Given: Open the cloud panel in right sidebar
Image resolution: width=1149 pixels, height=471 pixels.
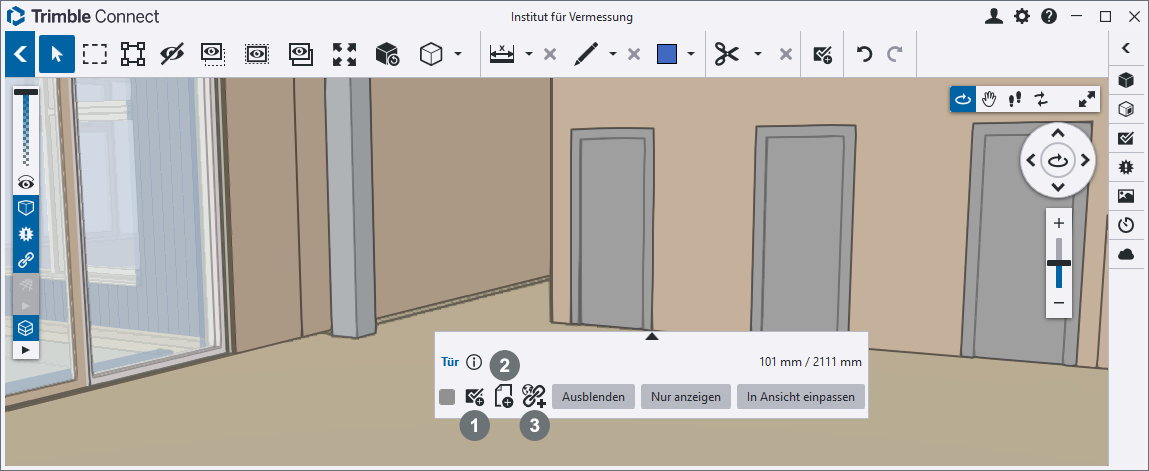Looking at the screenshot, I should (x=1126, y=254).
